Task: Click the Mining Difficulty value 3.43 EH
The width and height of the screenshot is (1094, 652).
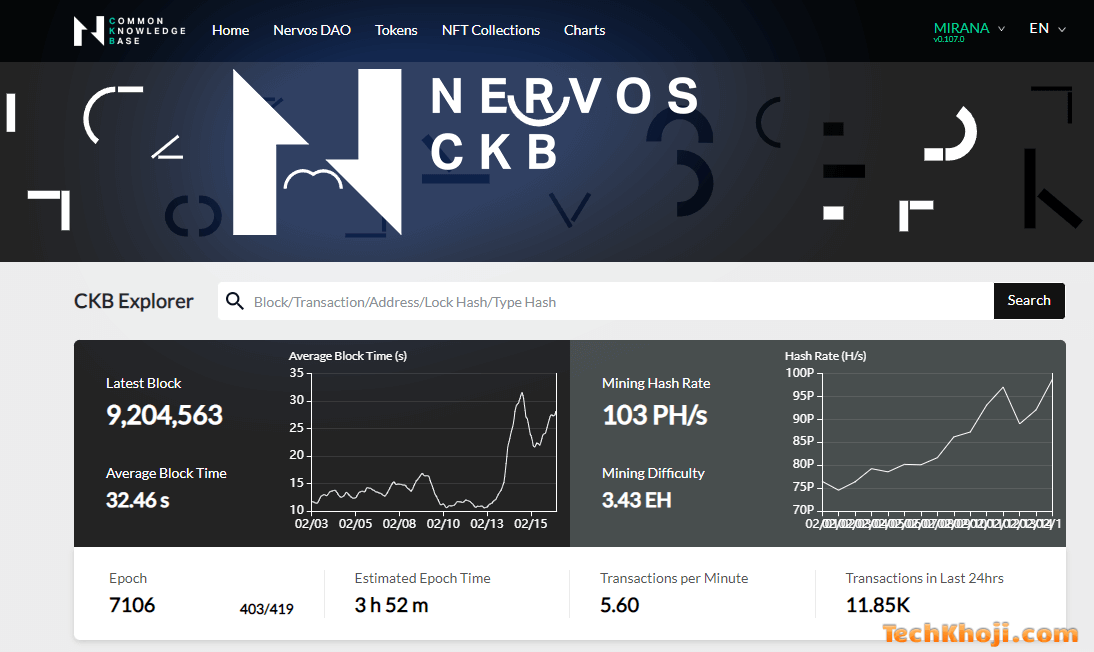Action: click(636, 500)
